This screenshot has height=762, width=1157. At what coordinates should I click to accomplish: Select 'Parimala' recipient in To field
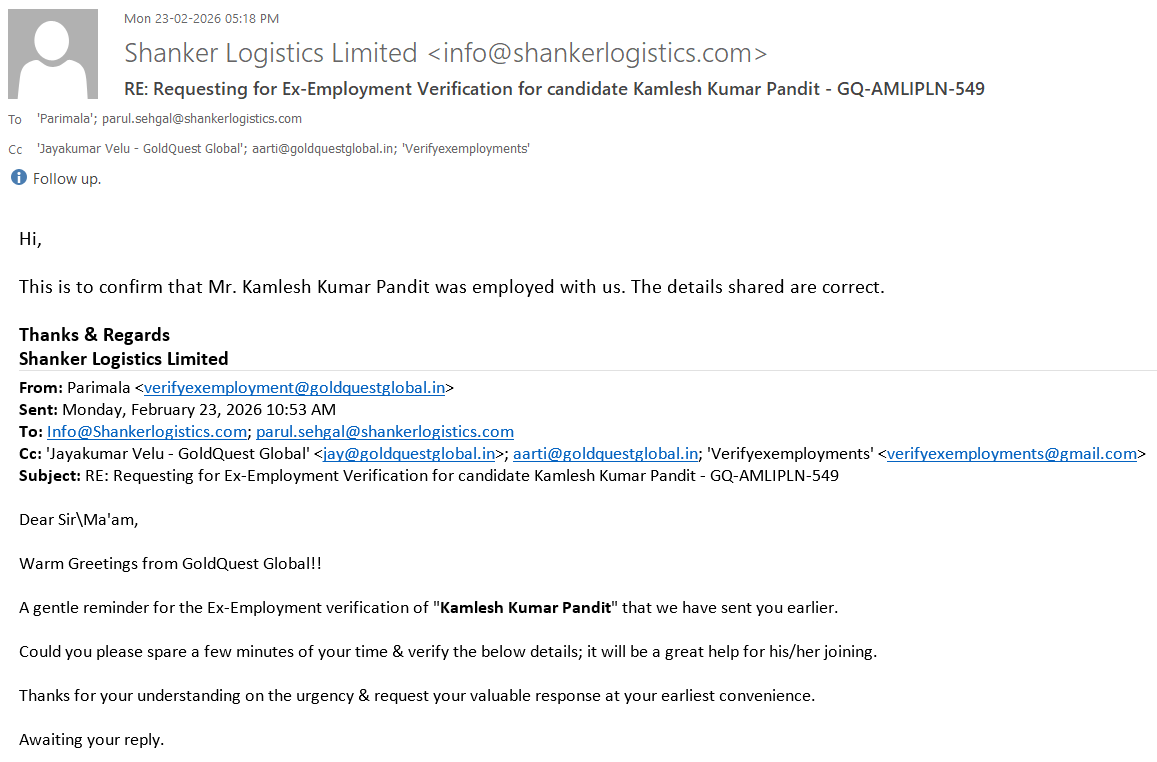click(x=66, y=119)
